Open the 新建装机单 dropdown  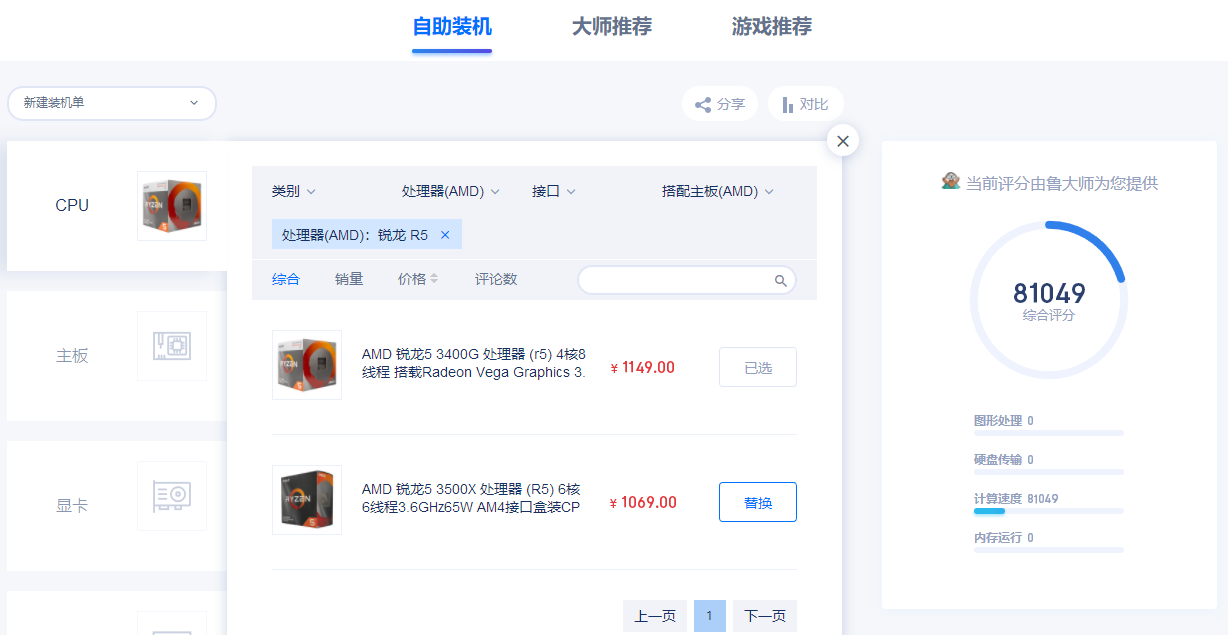(112, 103)
